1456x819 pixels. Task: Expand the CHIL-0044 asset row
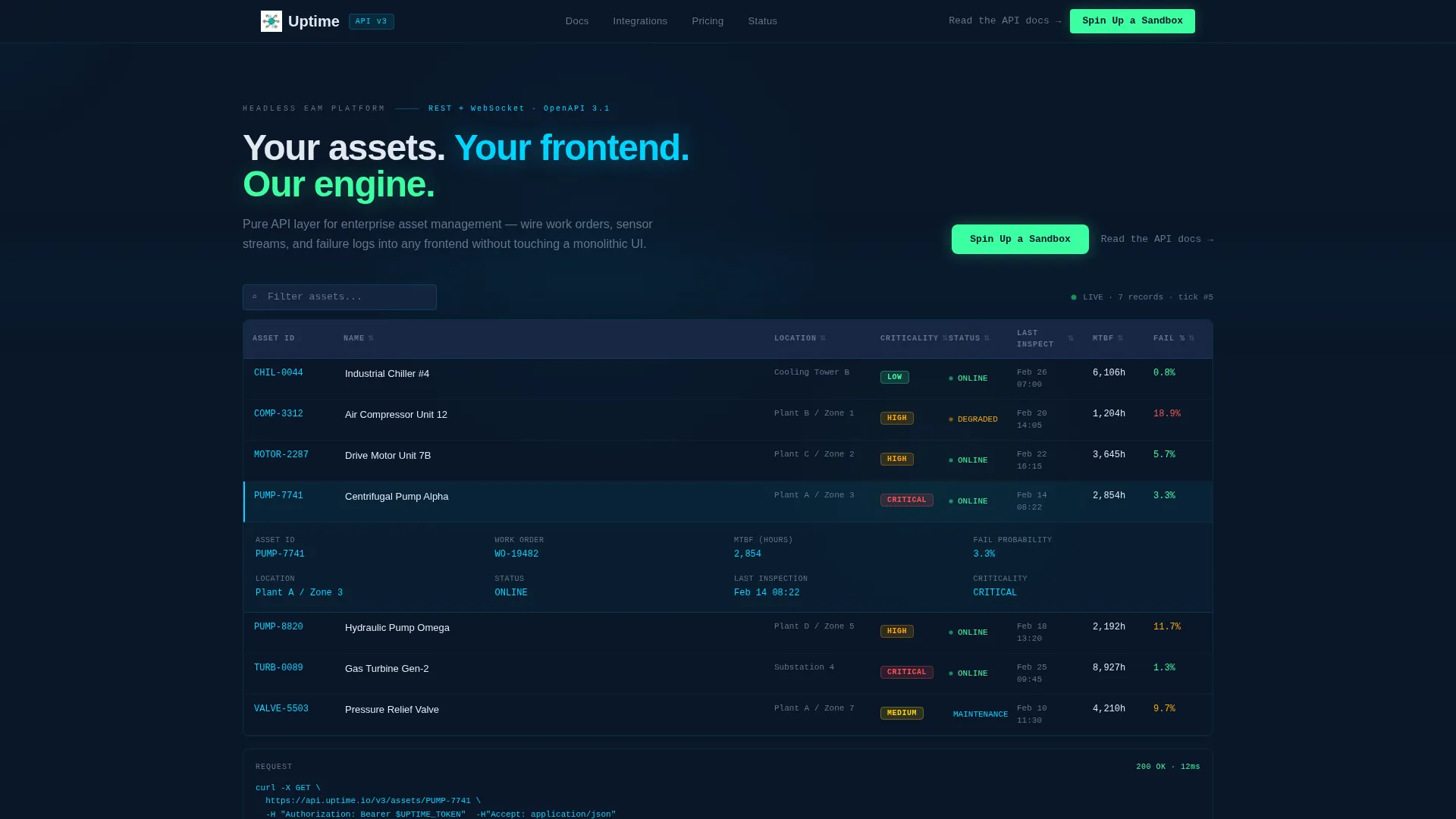coord(728,378)
